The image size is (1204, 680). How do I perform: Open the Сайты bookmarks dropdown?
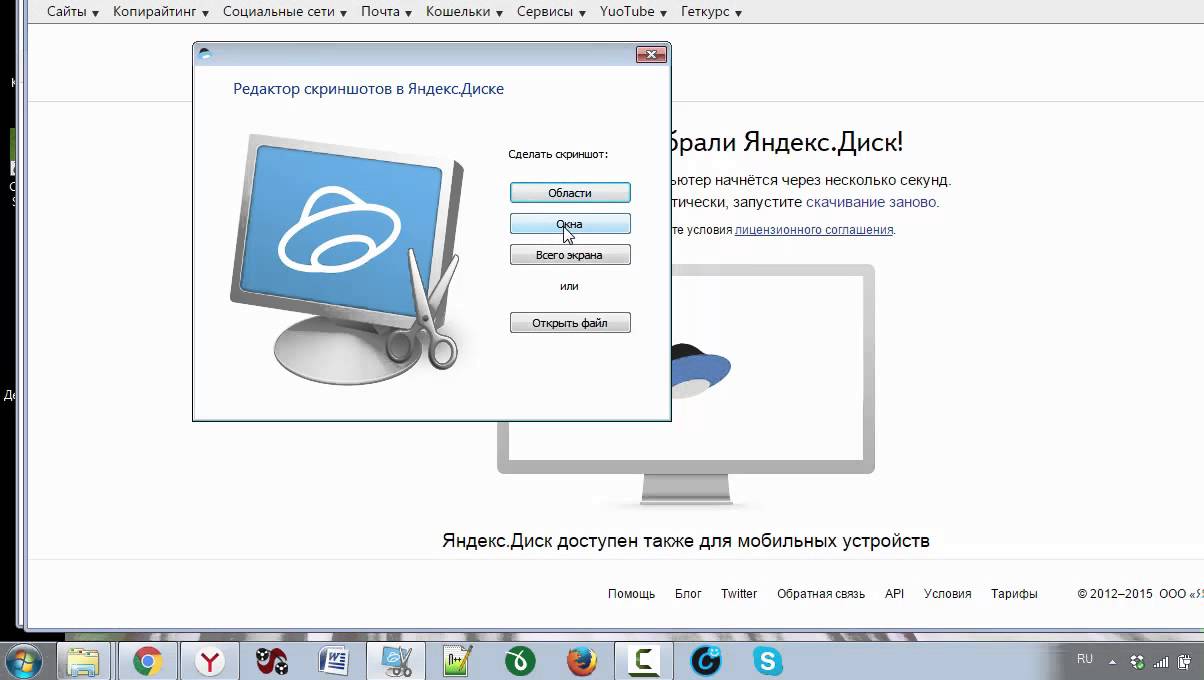73,12
